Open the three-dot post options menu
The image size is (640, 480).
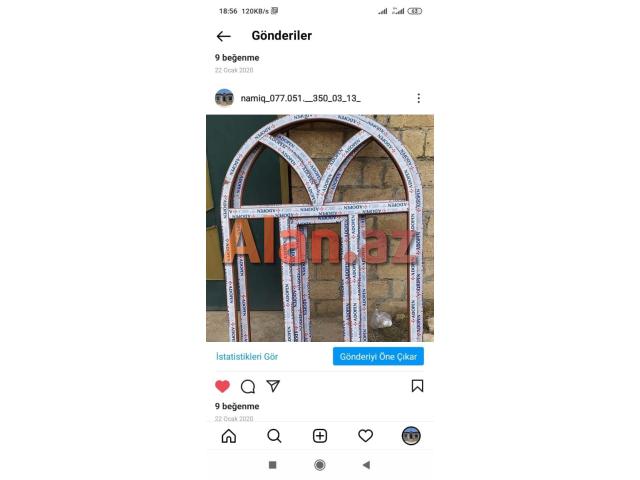pos(418,98)
